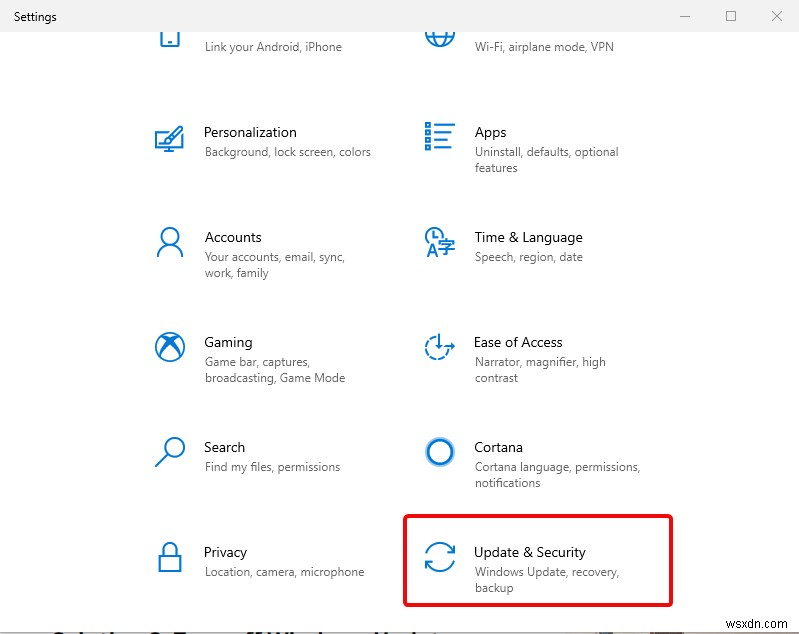Click 'Wi-Fi, airplane mode, VPN' text
Image resolution: width=799 pixels, height=634 pixels.
point(544,47)
